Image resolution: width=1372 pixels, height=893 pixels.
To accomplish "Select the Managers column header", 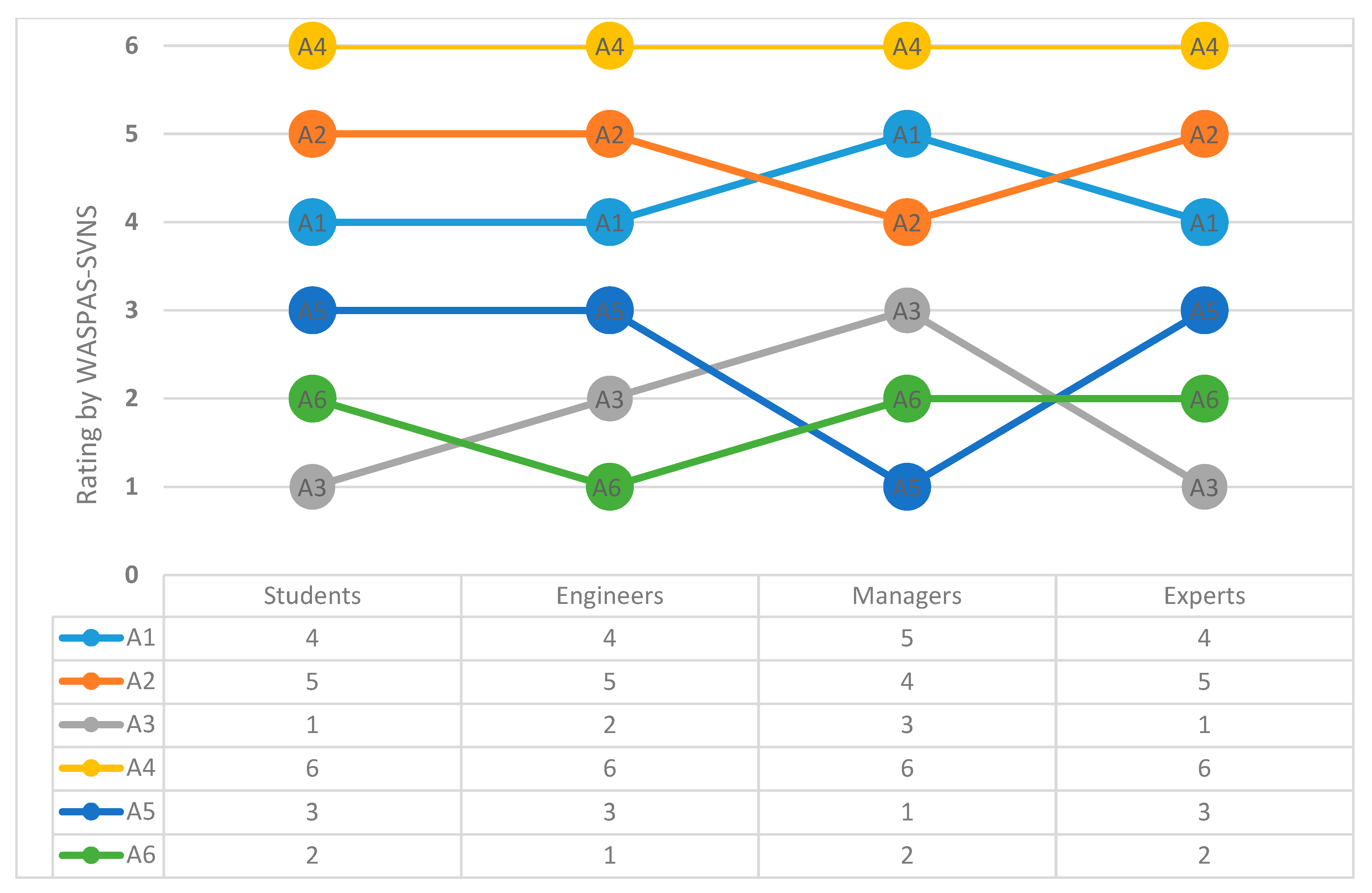I will pos(907,596).
